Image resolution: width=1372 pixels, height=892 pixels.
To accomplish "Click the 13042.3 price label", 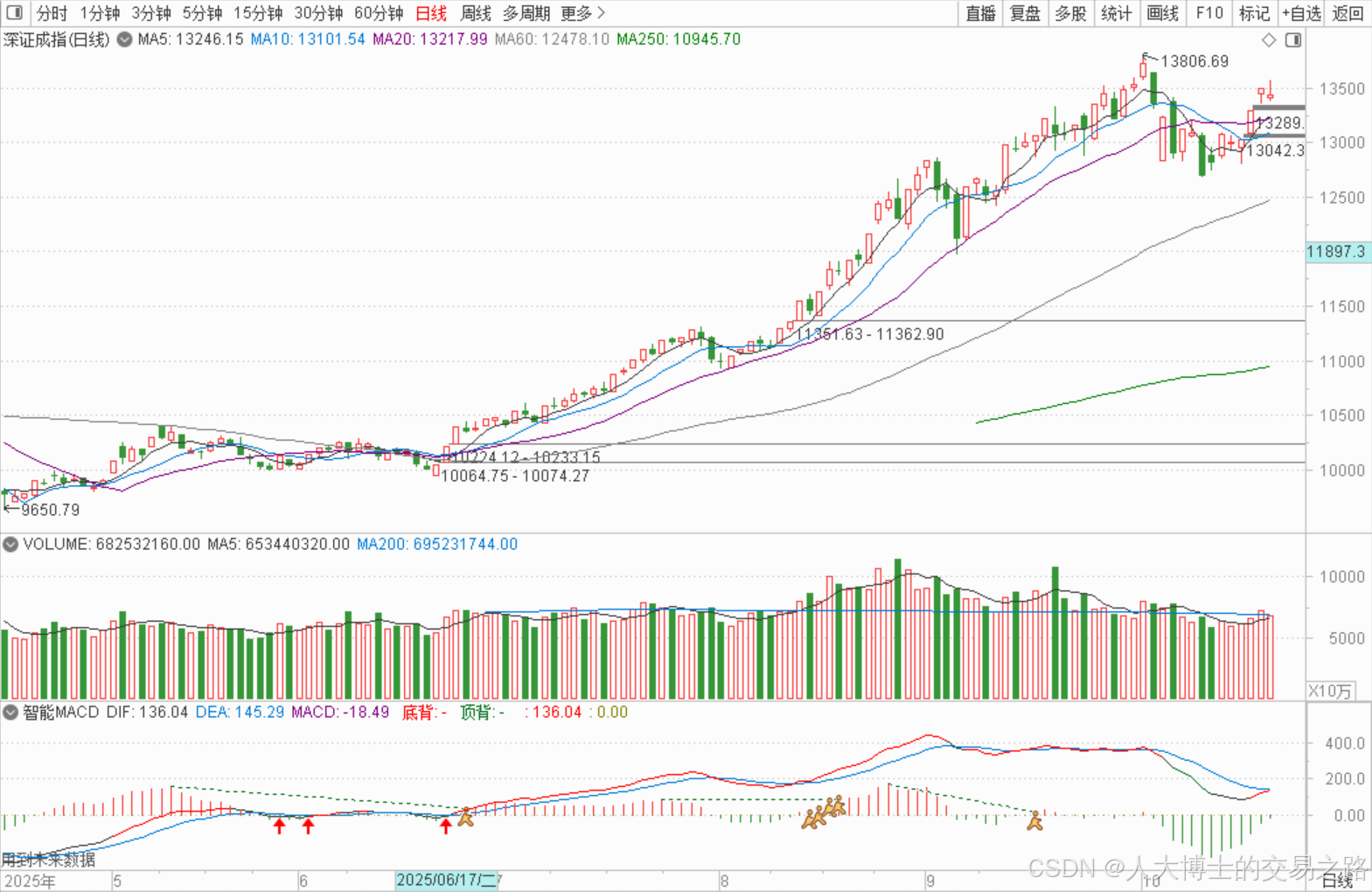I will [1275, 150].
